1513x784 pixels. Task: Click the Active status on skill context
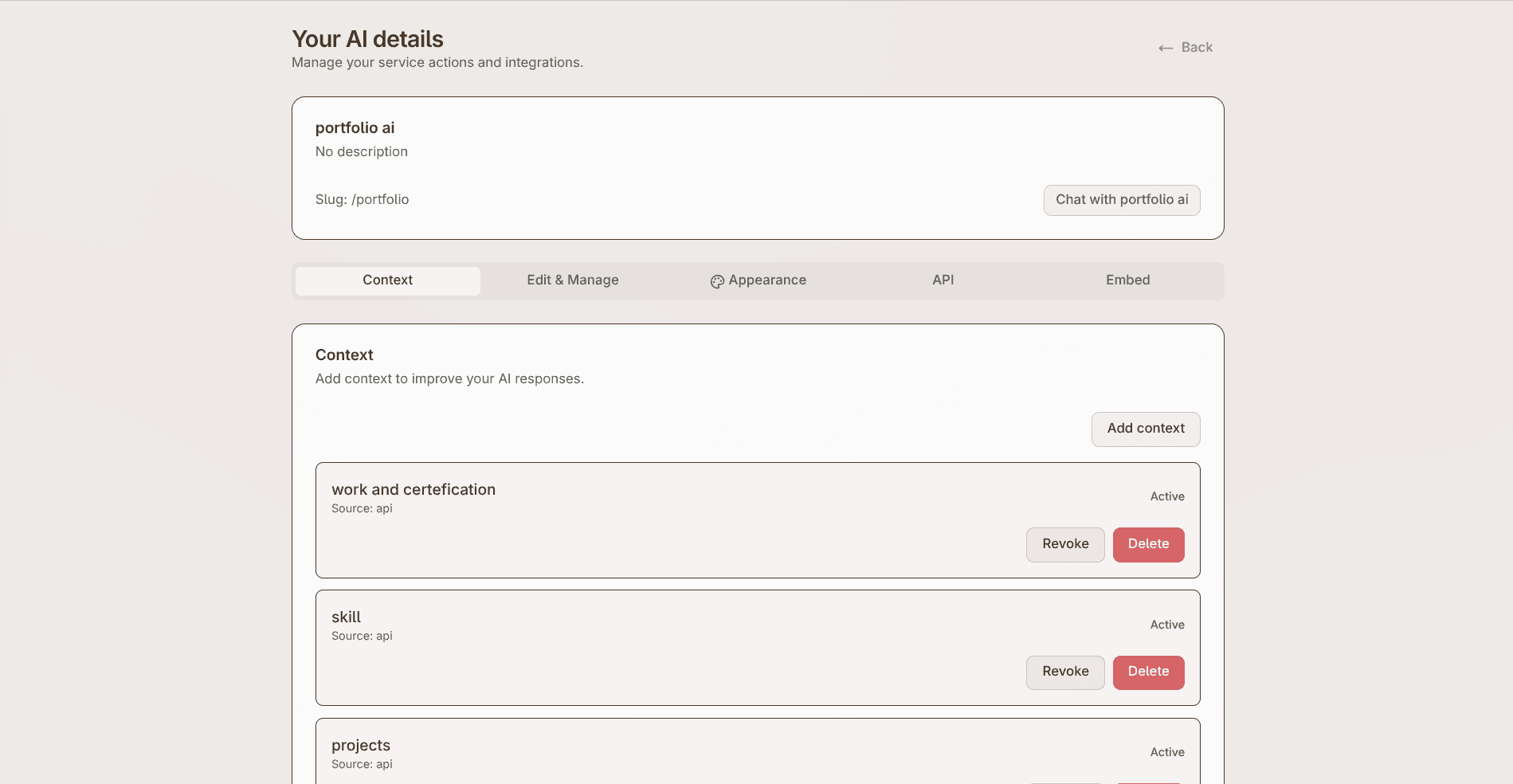coord(1166,625)
